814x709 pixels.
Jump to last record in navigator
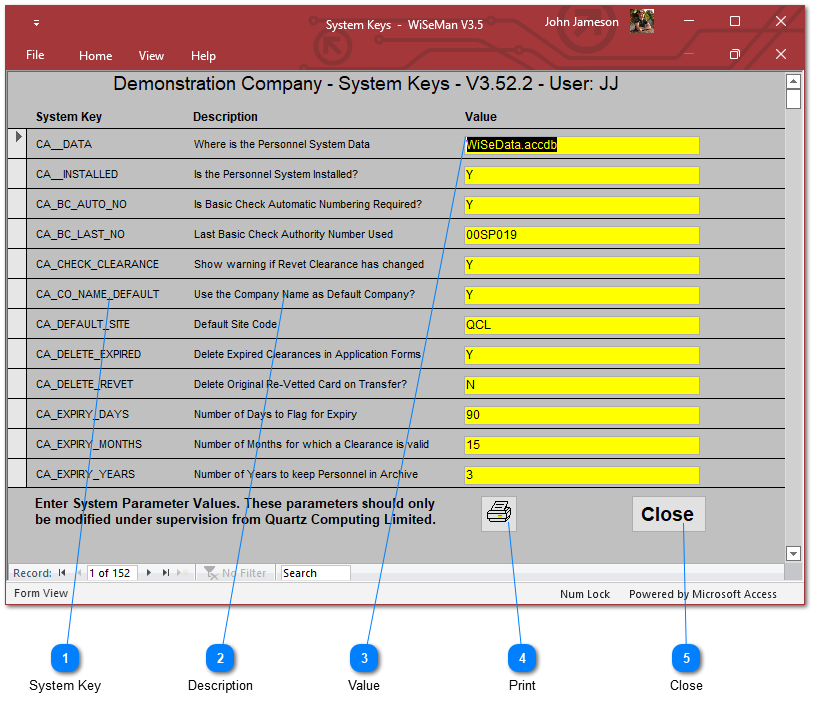point(166,573)
